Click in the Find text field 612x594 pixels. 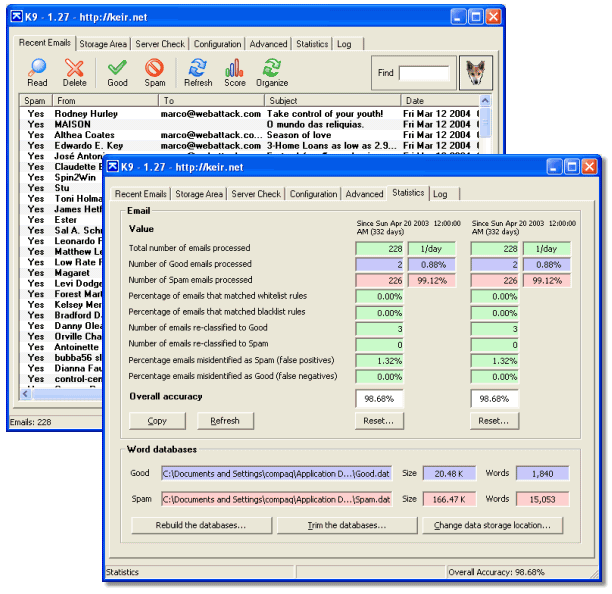coord(424,73)
